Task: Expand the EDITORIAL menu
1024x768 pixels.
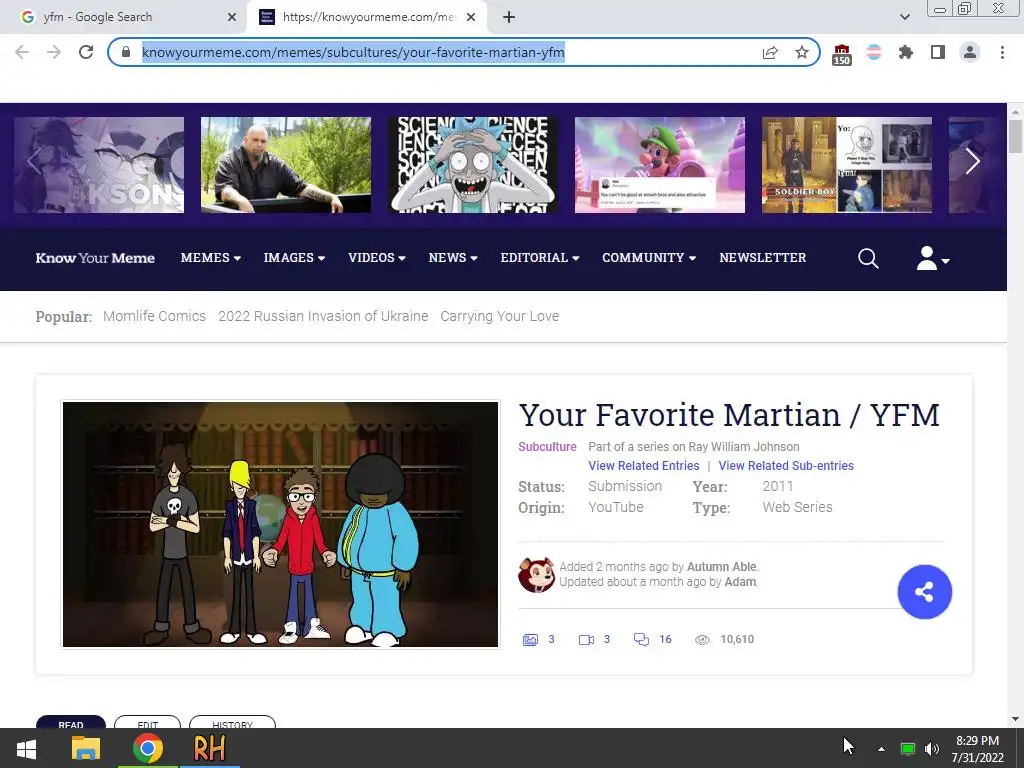Action: [539, 258]
